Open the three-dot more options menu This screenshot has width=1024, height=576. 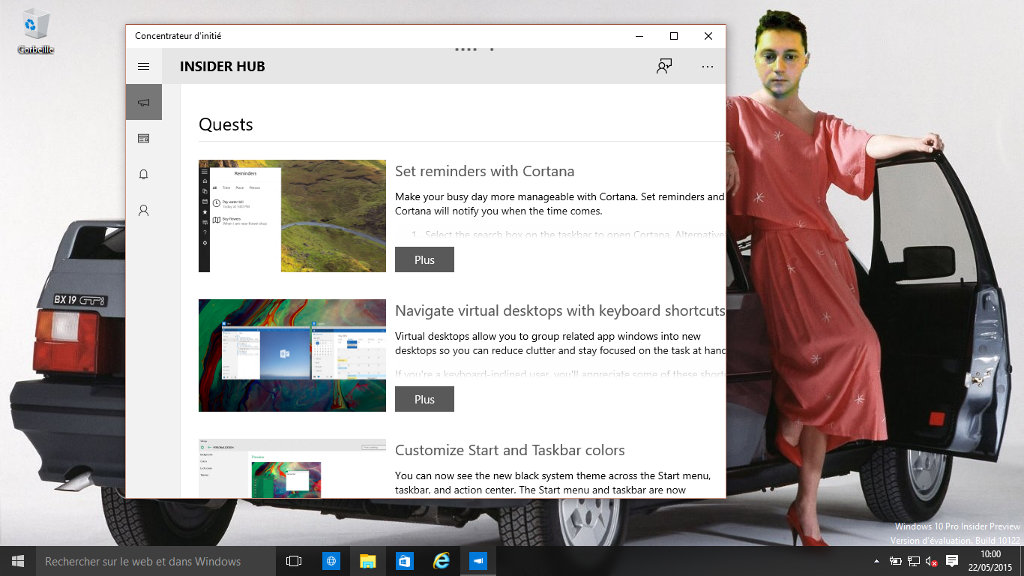tap(707, 67)
